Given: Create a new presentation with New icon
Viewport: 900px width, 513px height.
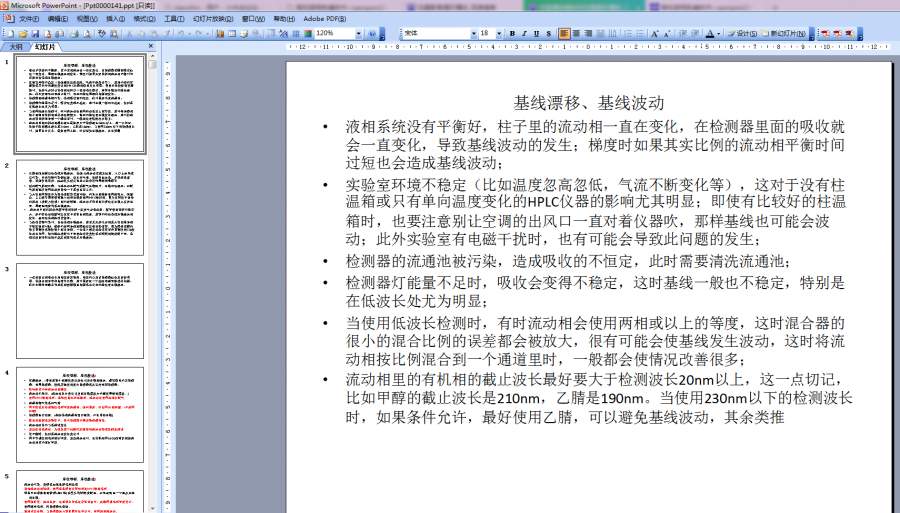Looking at the screenshot, I should pos(10,34).
